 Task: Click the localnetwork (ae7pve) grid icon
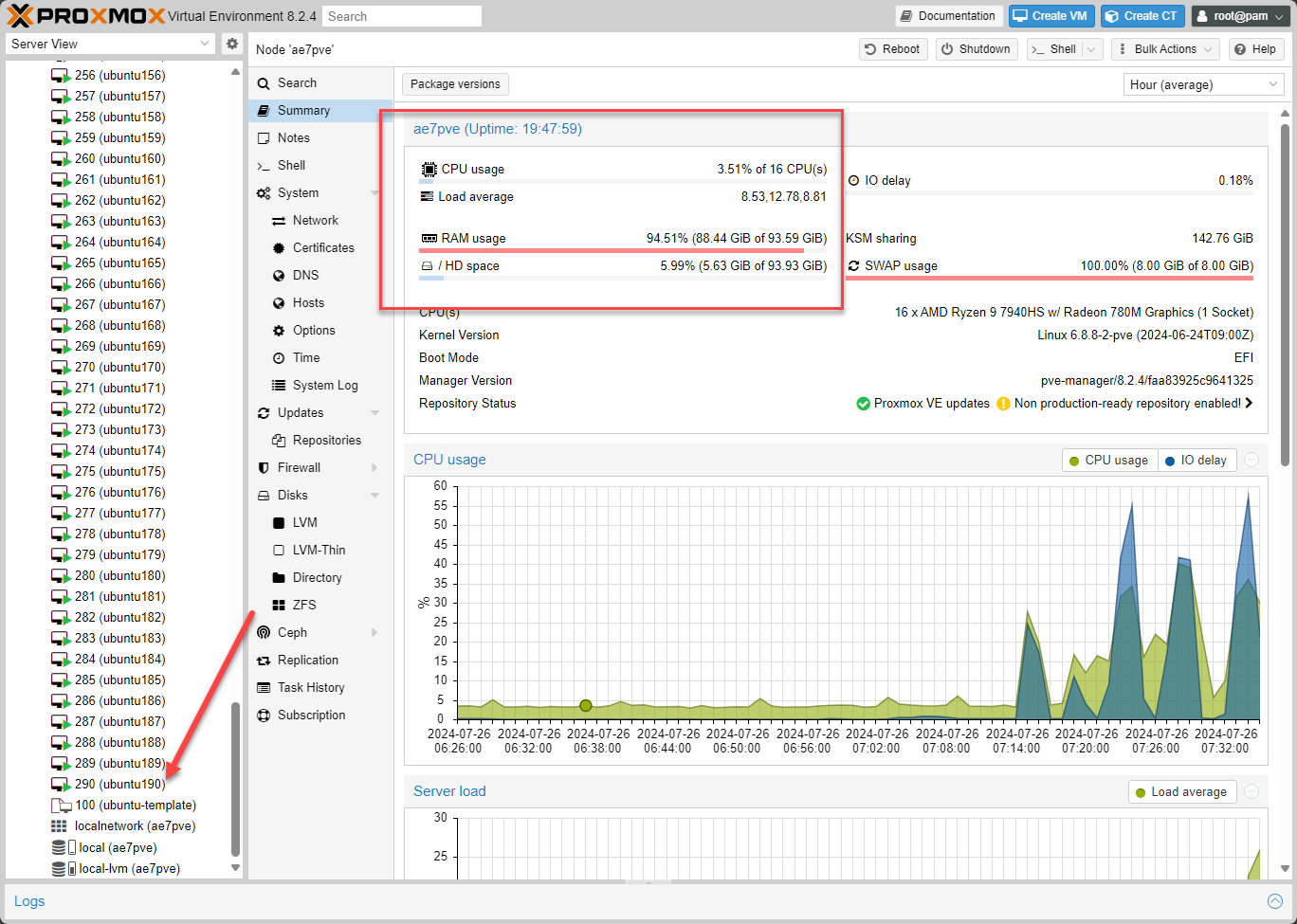(x=60, y=826)
